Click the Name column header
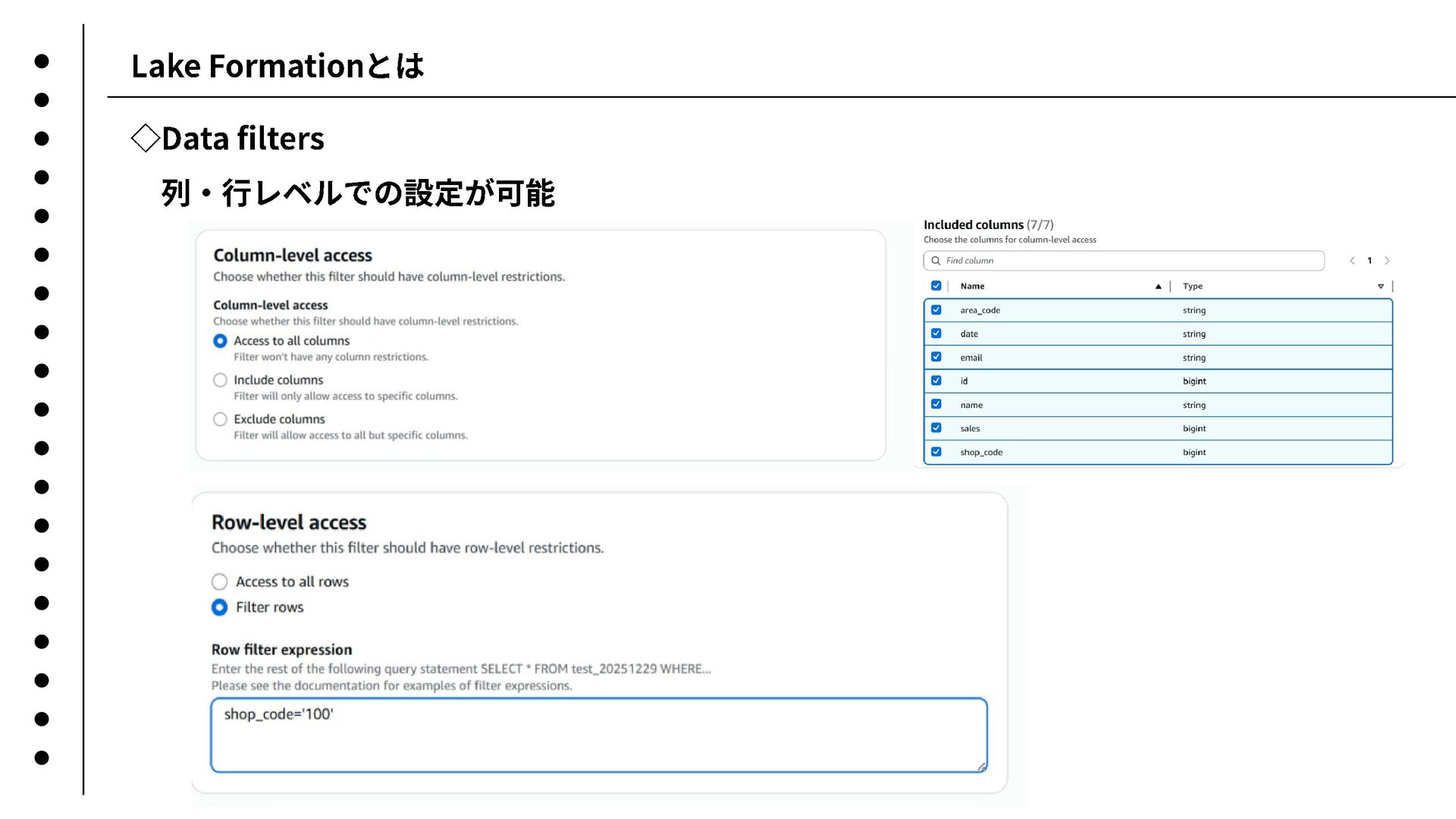1456x819 pixels. point(972,287)
